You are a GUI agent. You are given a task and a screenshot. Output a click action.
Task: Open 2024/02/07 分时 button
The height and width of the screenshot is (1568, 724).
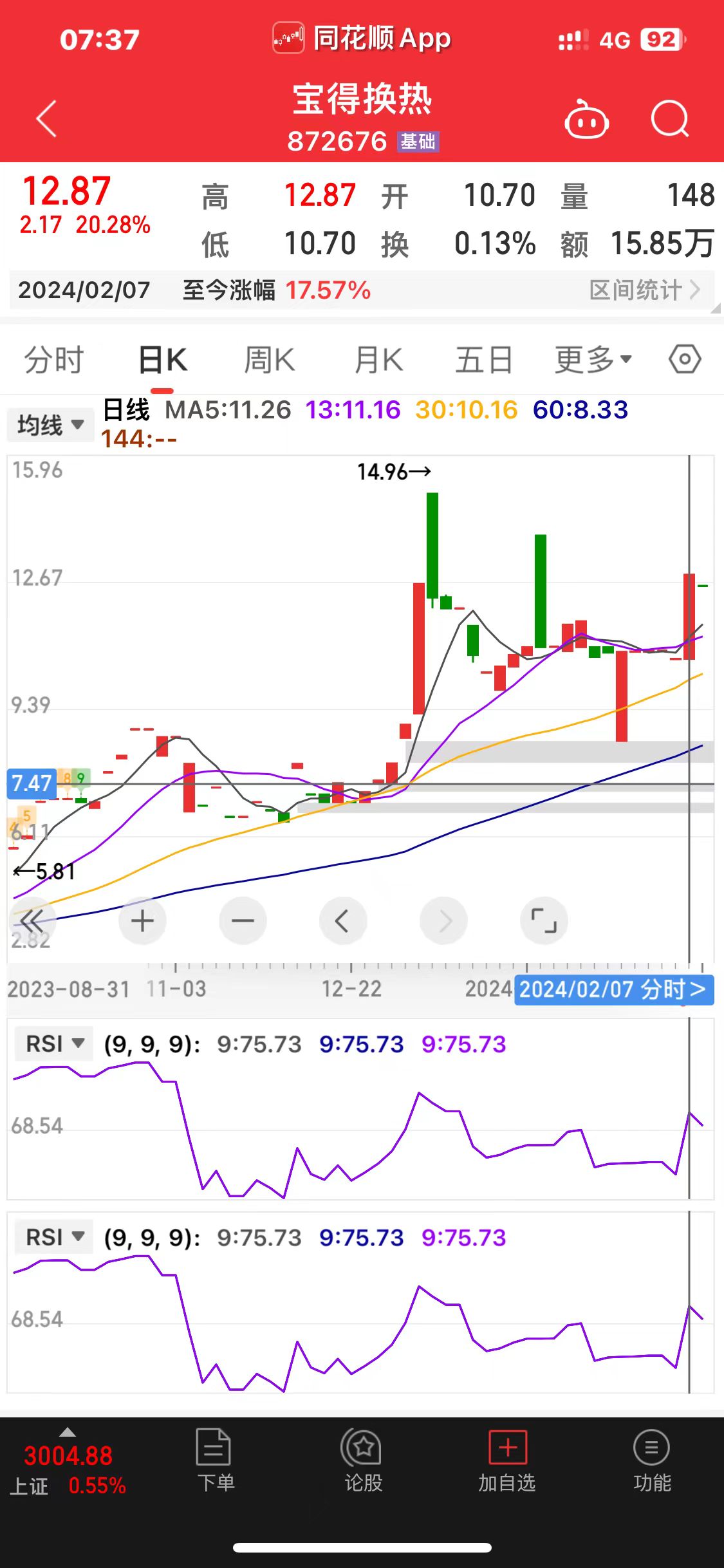tap(613, 989)
